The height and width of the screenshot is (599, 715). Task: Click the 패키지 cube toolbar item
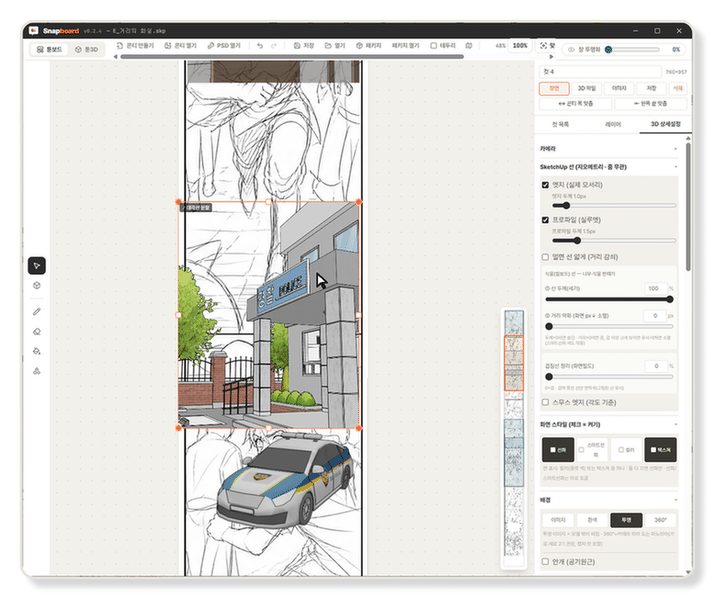coord(368,46)
